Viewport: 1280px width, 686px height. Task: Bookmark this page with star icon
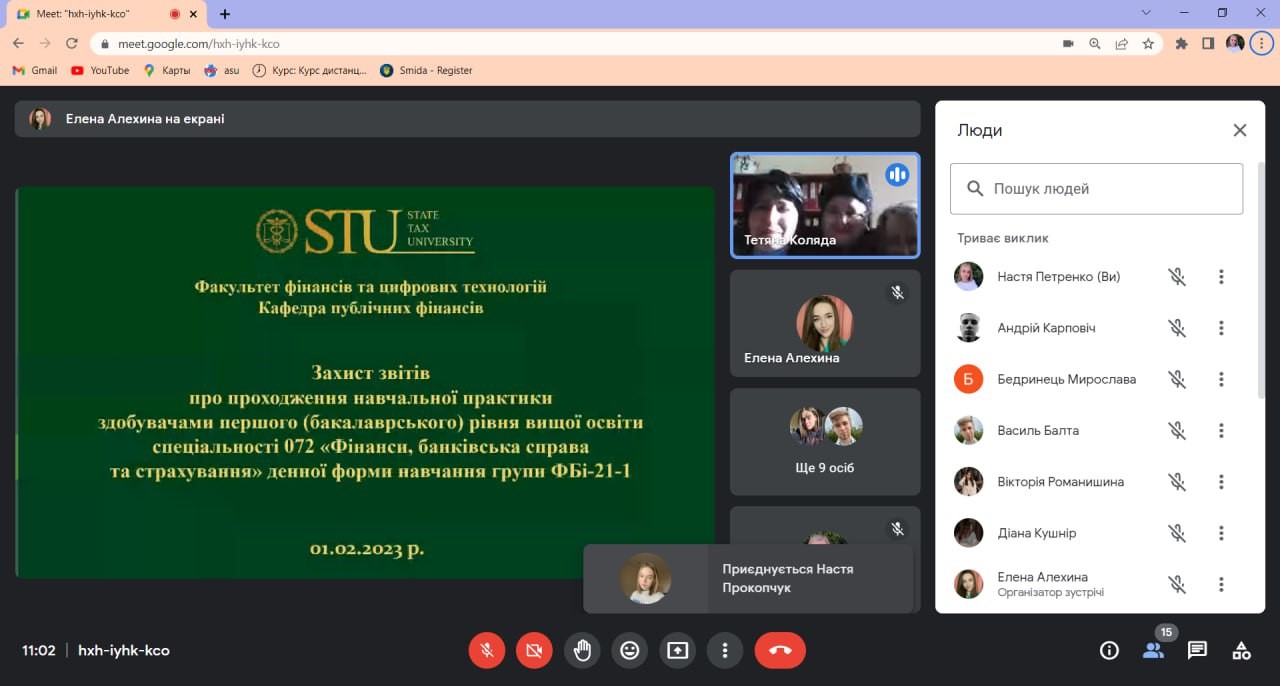click(x=1148, y=44)
